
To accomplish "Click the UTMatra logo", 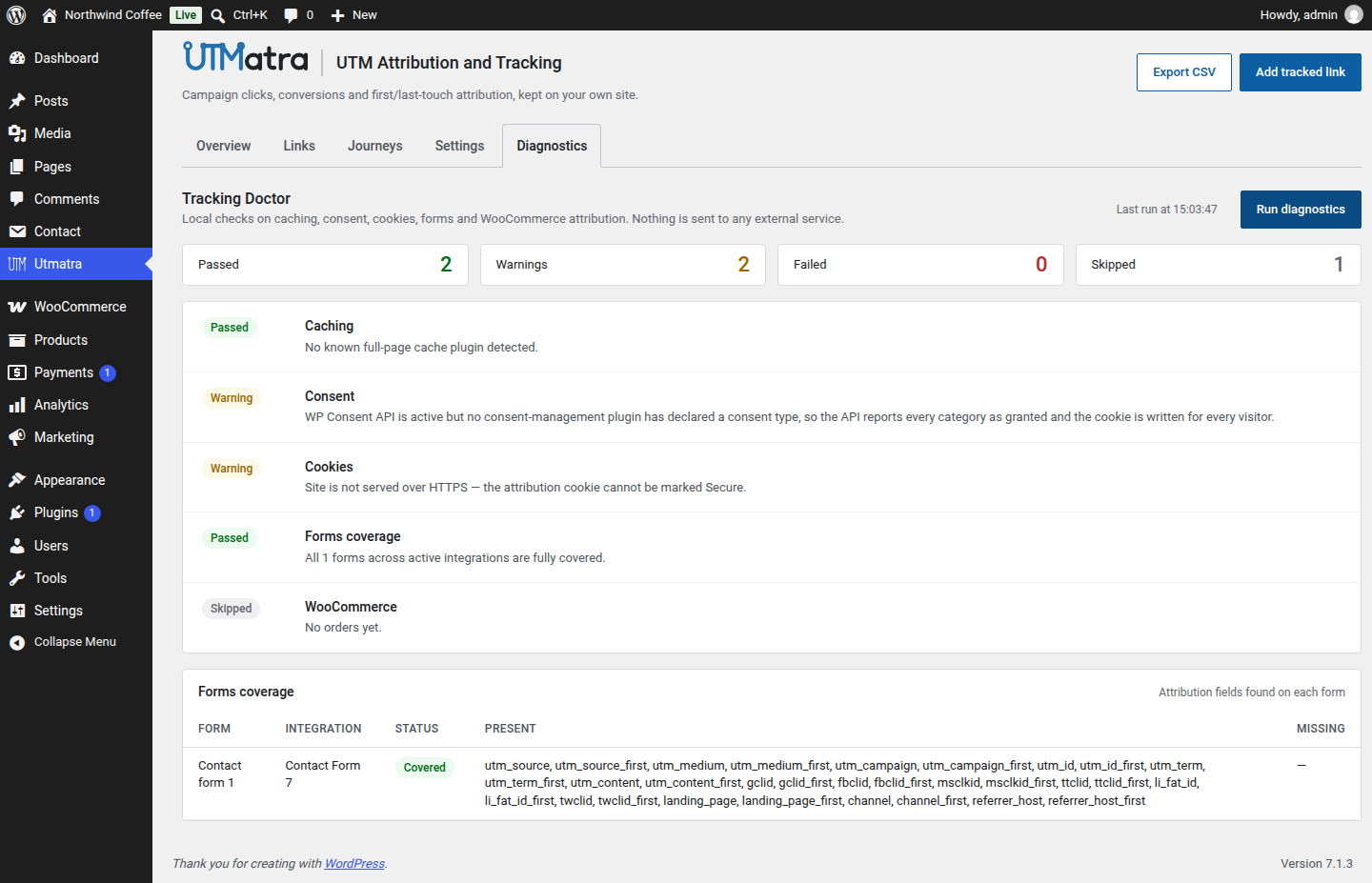I will (246, 58).
